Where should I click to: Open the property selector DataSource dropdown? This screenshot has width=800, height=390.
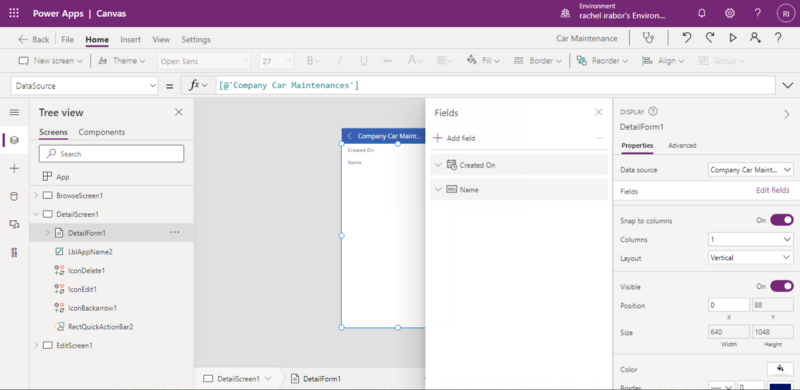tap(84, 86)
